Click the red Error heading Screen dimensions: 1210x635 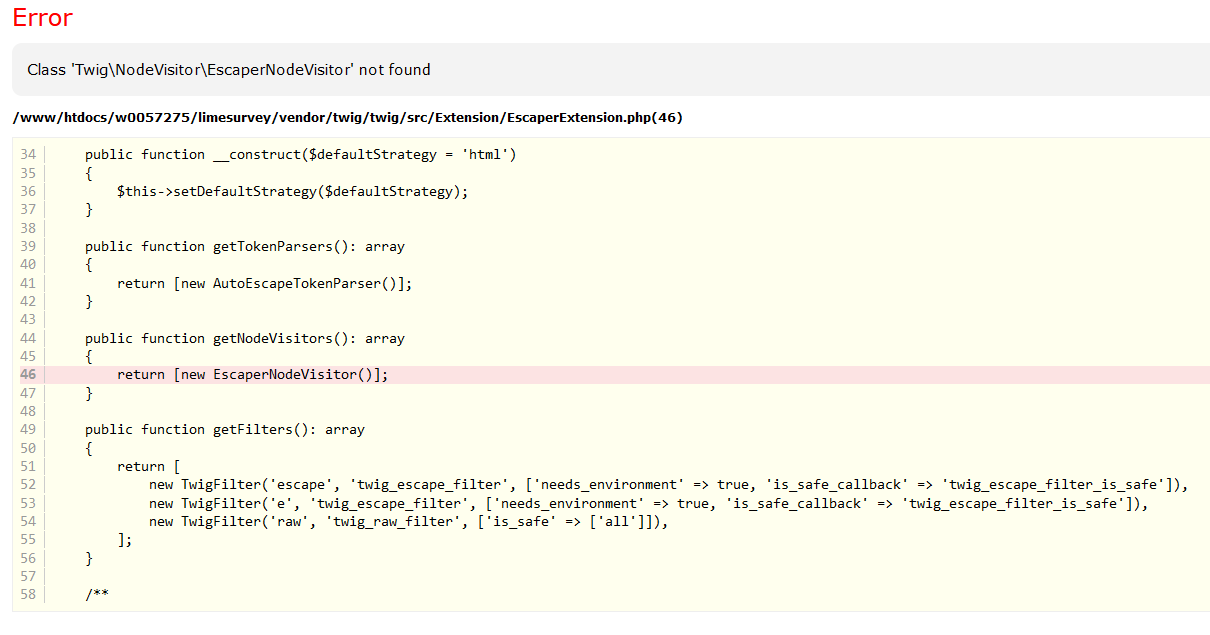(42, 18)
